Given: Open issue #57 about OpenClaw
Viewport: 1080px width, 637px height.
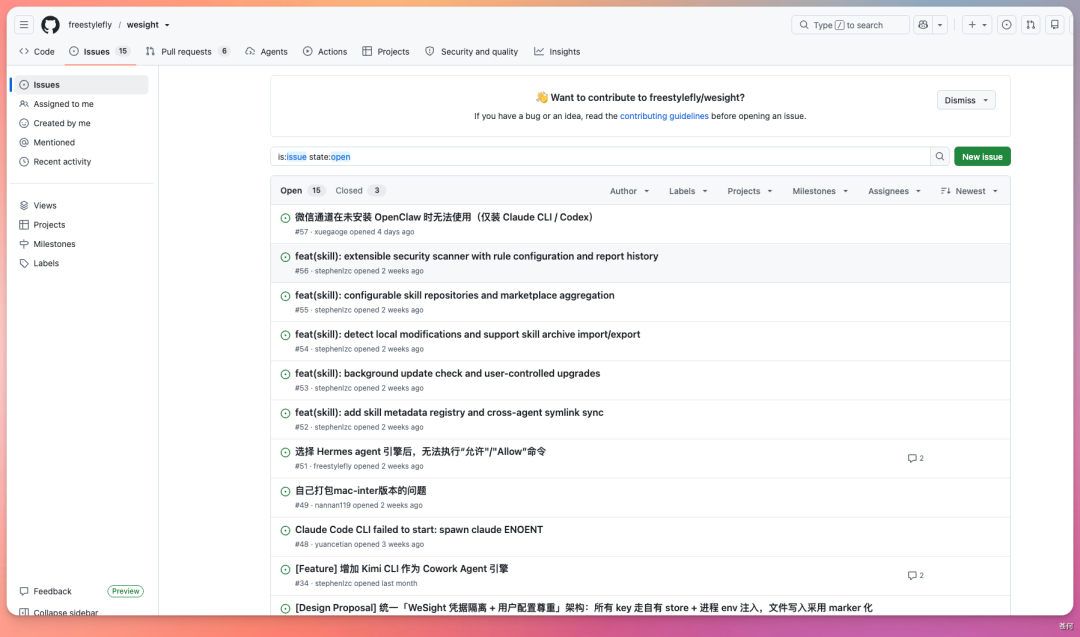Looking at the screenshot, I should tap(444, 217).
